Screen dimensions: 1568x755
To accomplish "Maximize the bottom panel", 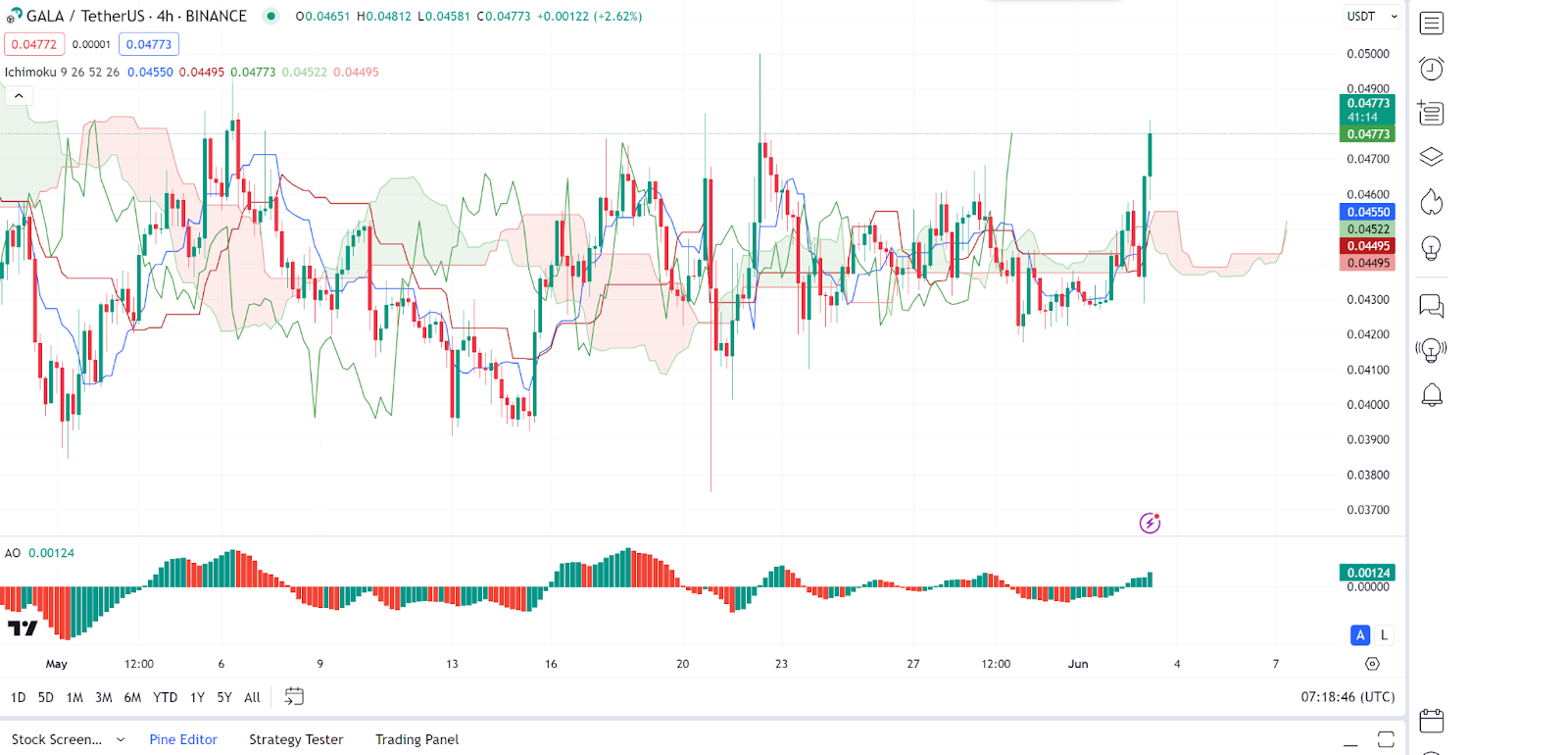I will [x=1386, y=739].
